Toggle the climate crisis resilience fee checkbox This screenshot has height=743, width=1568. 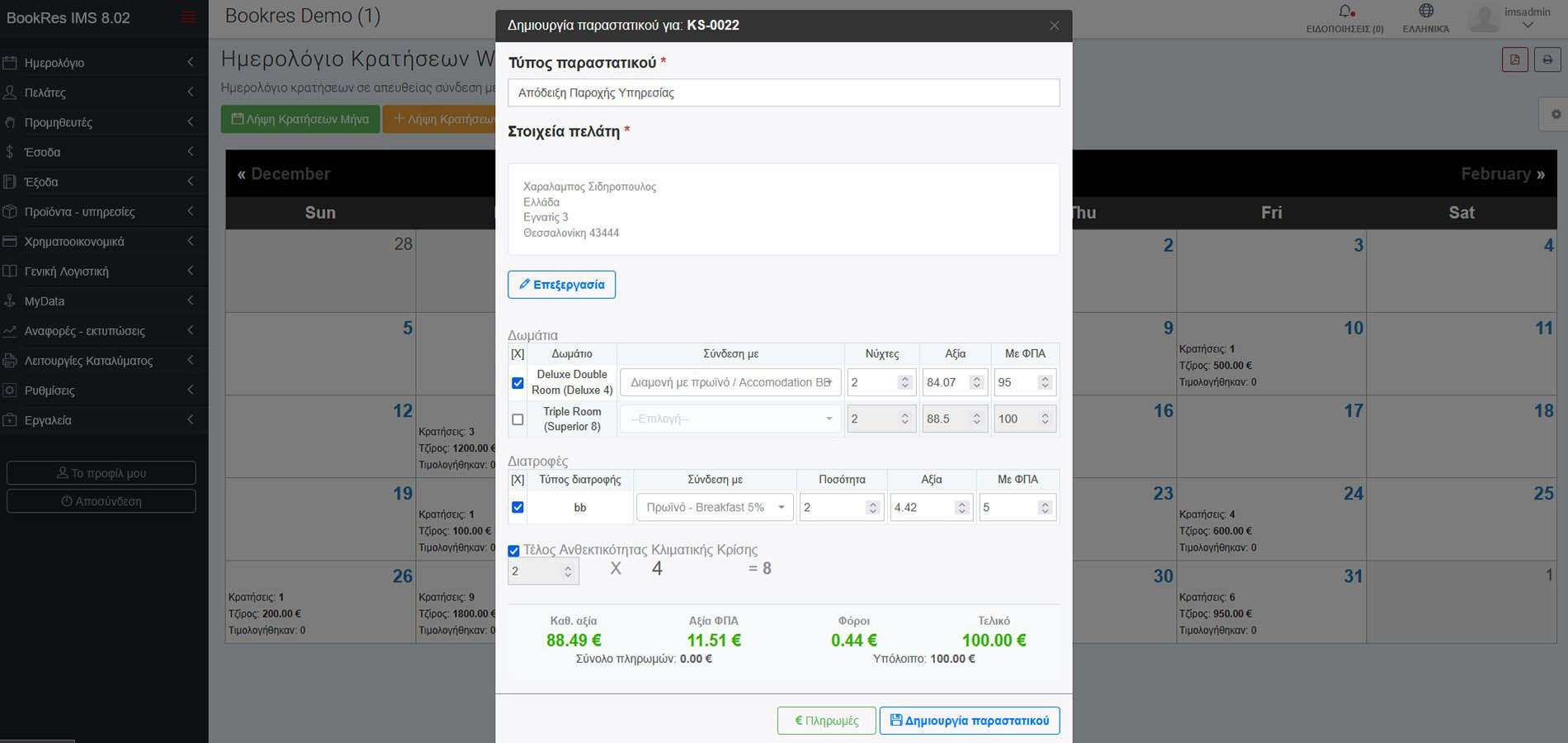[x=513, y=551]
